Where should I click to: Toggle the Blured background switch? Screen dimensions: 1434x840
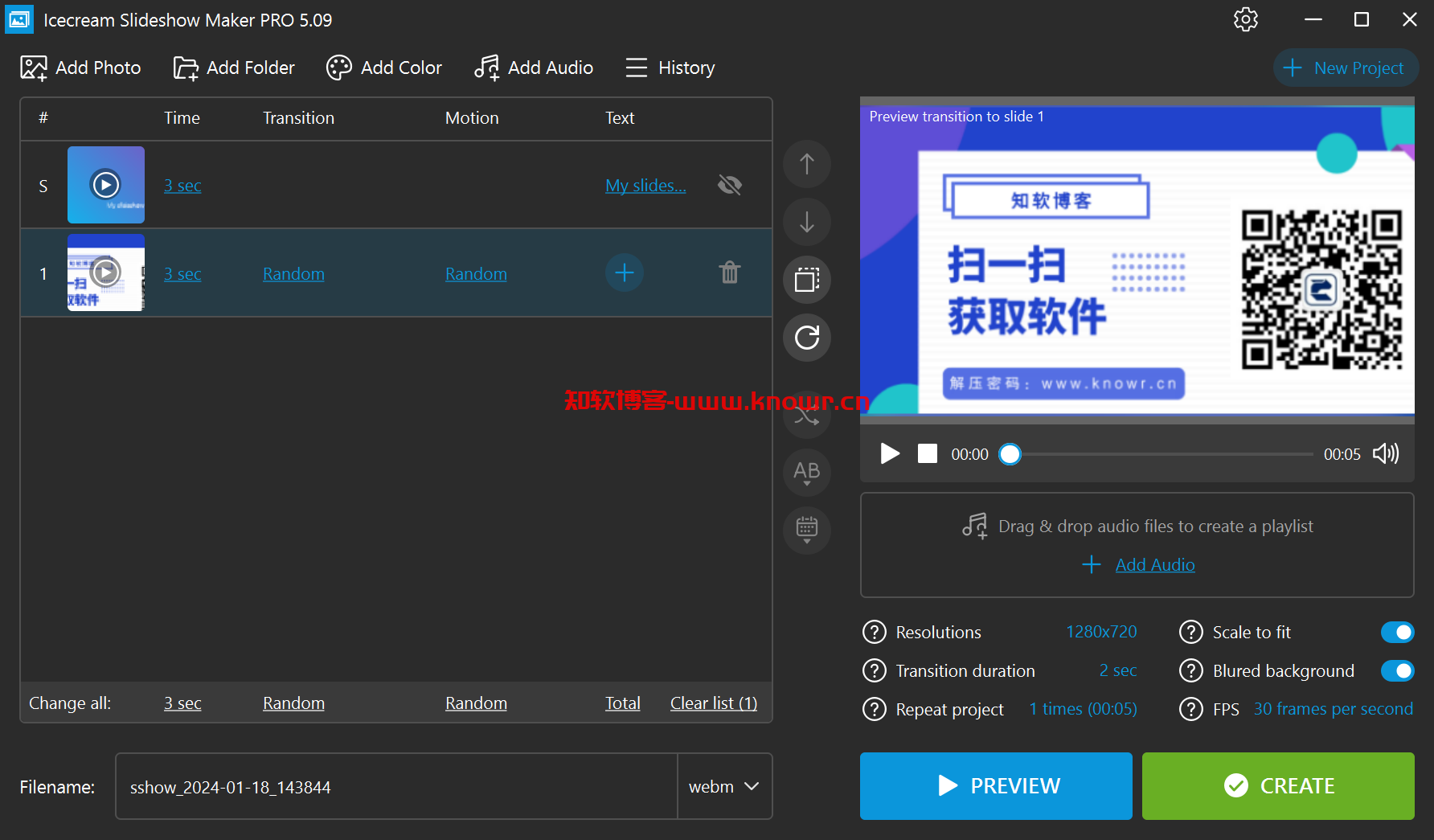pos(1398,671)
